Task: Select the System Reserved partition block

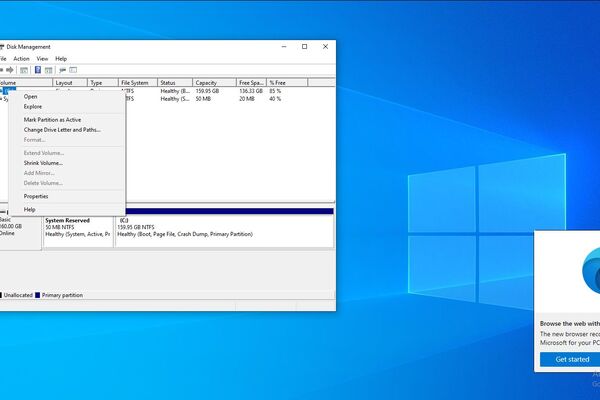Action: coord(78,230)
